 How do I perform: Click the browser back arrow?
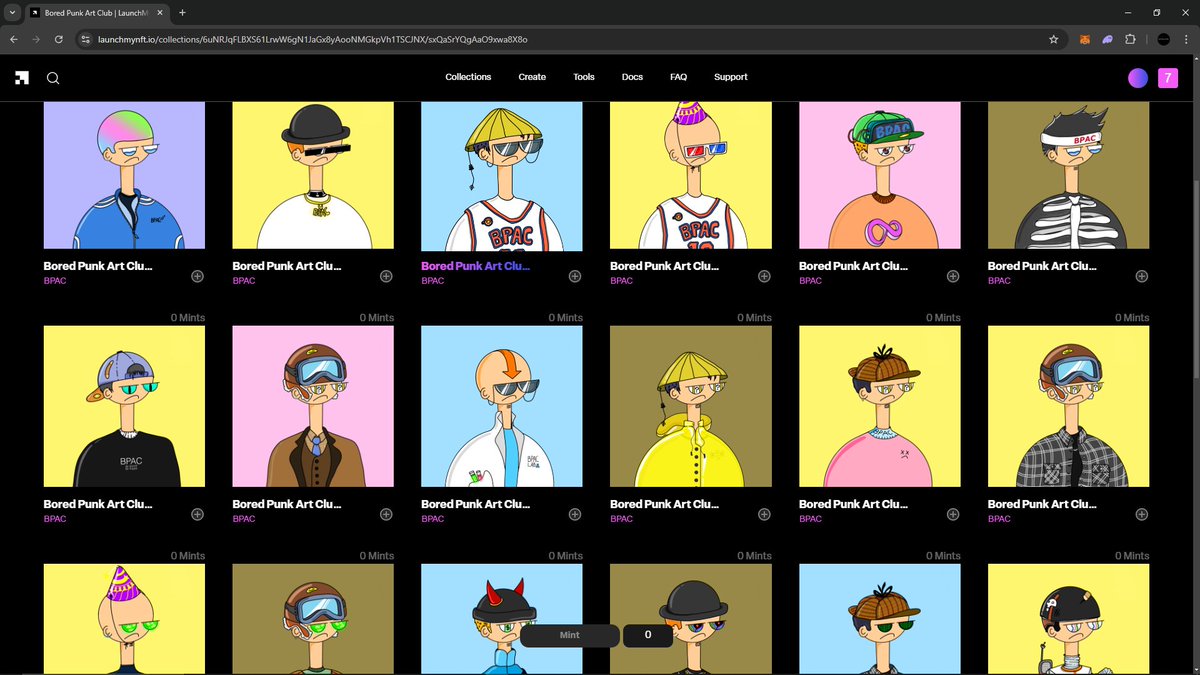click(x=14, y=39)
